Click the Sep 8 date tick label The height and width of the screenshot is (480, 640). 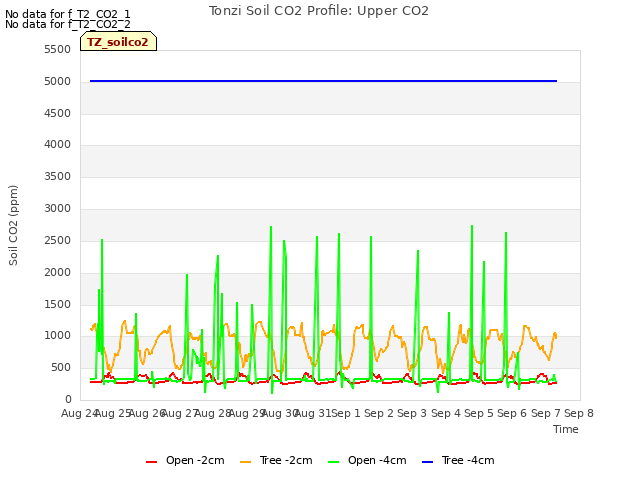coord(579,413)
